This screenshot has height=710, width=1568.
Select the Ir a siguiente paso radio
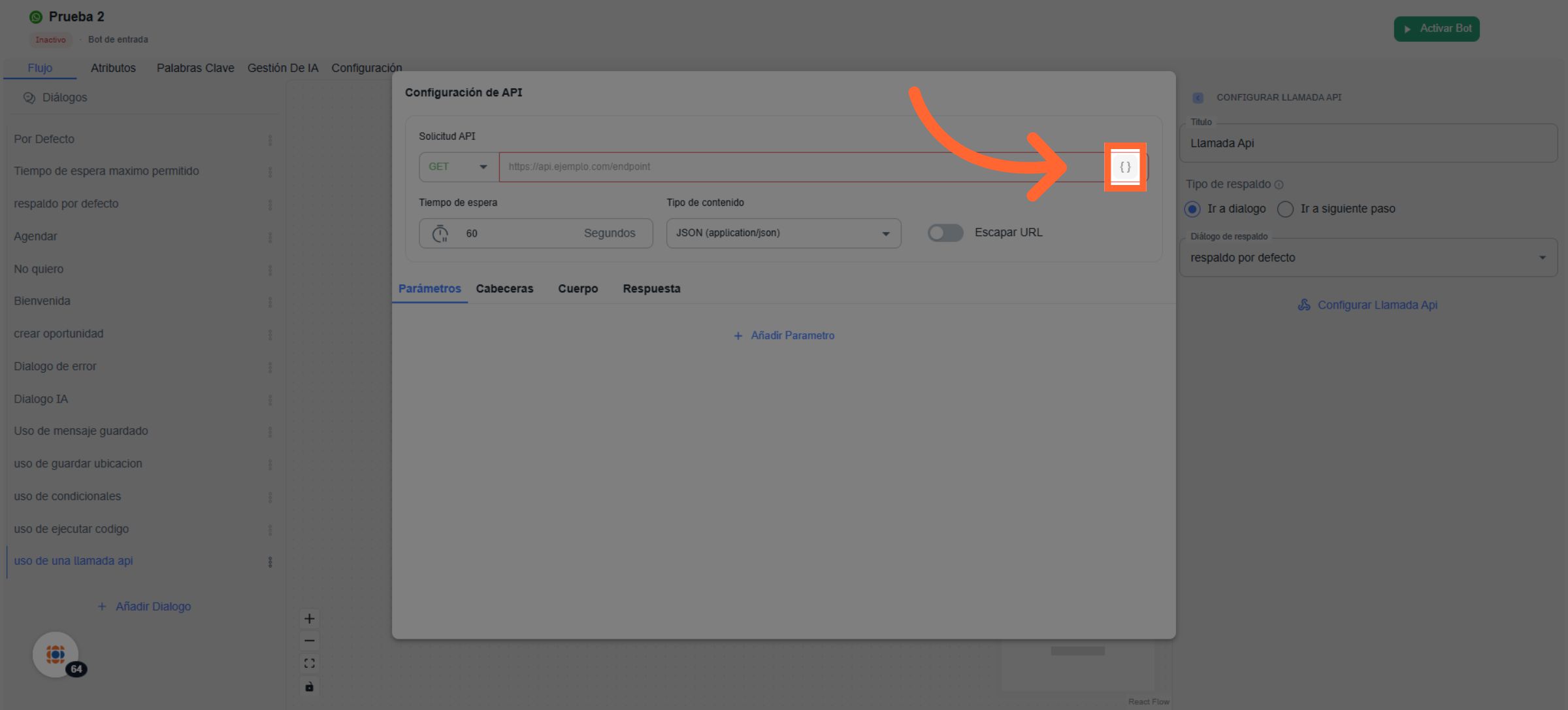click(1285, 209)
